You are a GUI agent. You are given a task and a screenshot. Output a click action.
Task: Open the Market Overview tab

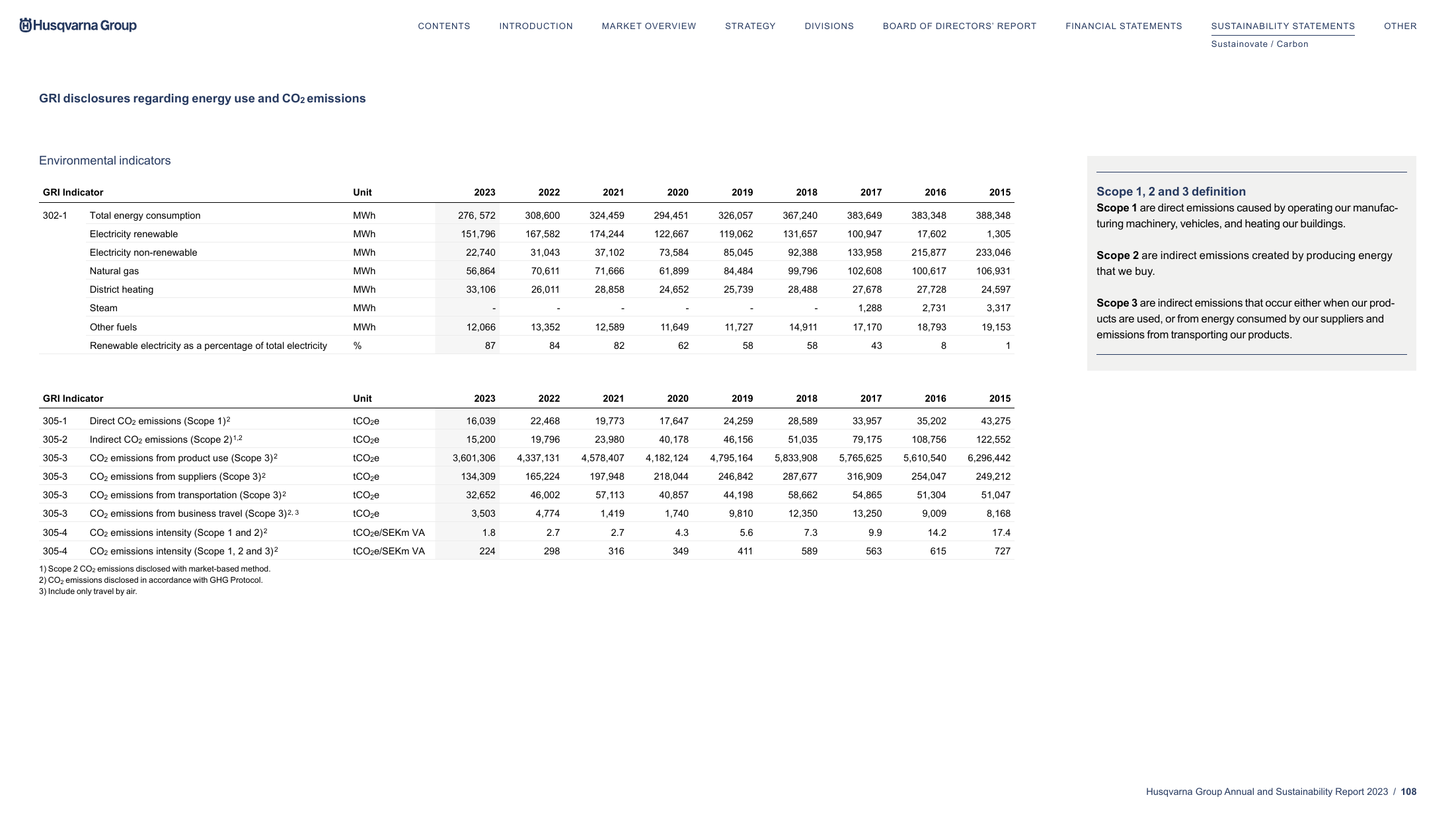point(649,26)
